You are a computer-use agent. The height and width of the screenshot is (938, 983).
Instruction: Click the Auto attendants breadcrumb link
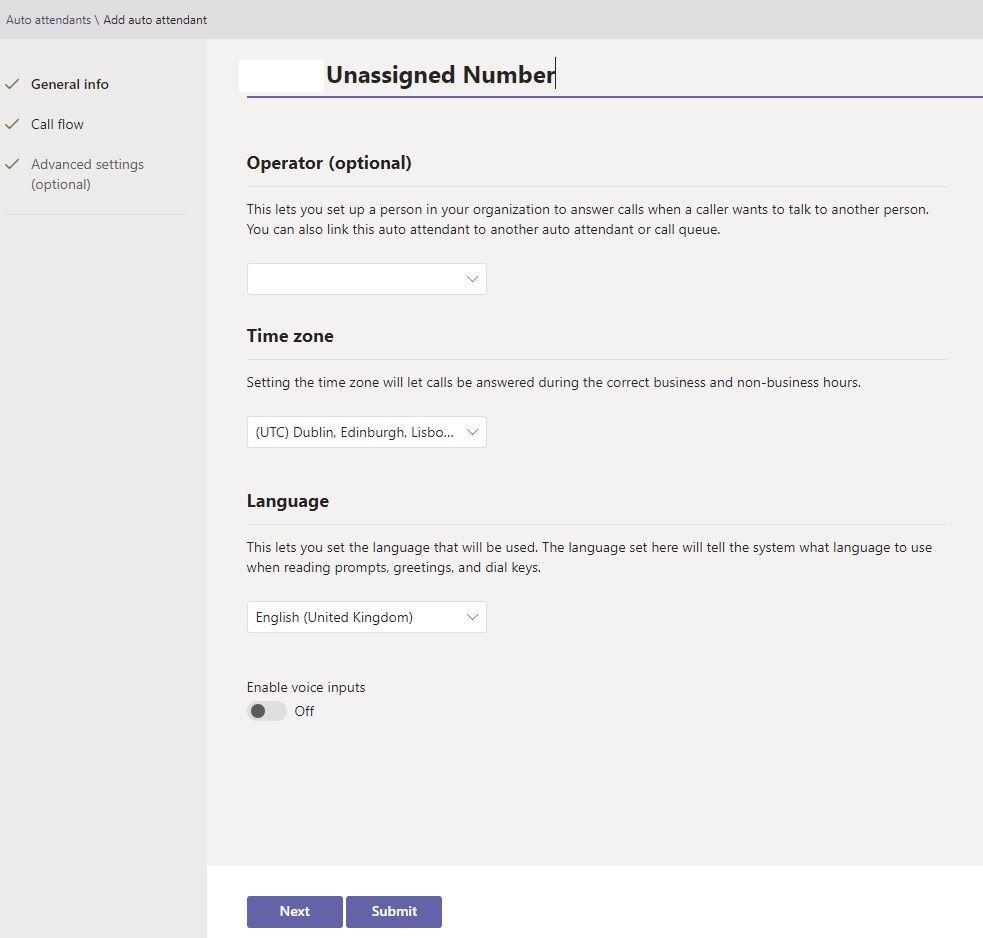pyautogui.click(x=48, y=20)
